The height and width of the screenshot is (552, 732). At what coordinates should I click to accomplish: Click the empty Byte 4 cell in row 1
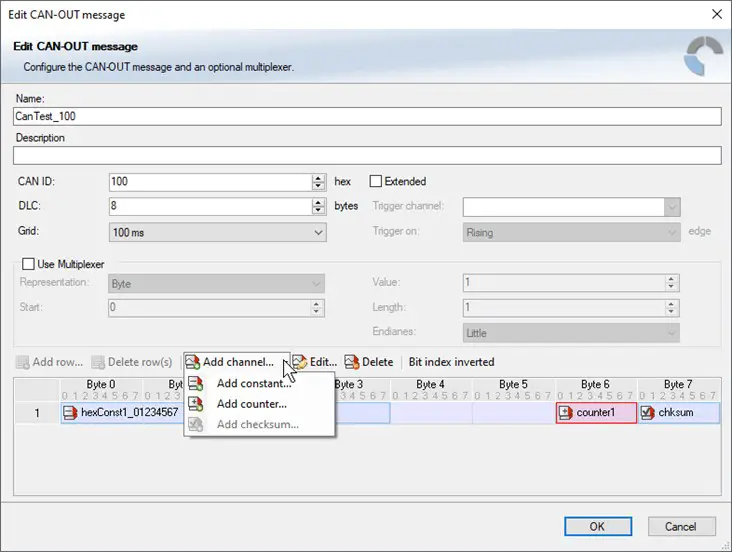coord(431,413)
